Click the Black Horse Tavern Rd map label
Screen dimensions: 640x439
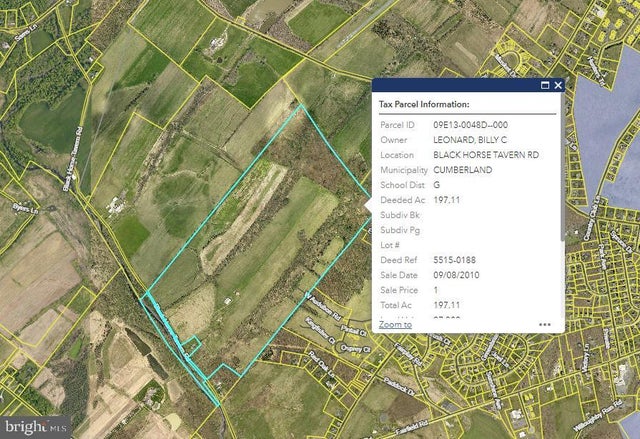pos(73,159)
